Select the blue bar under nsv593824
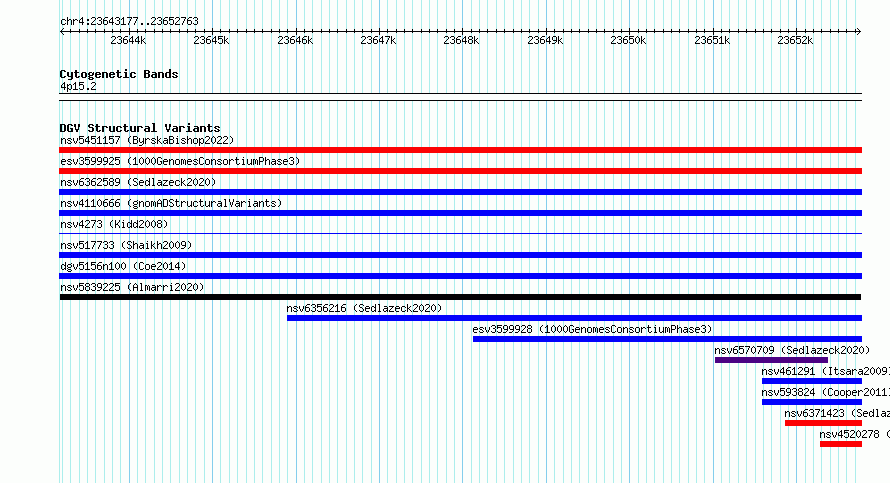 click(812, 402)
